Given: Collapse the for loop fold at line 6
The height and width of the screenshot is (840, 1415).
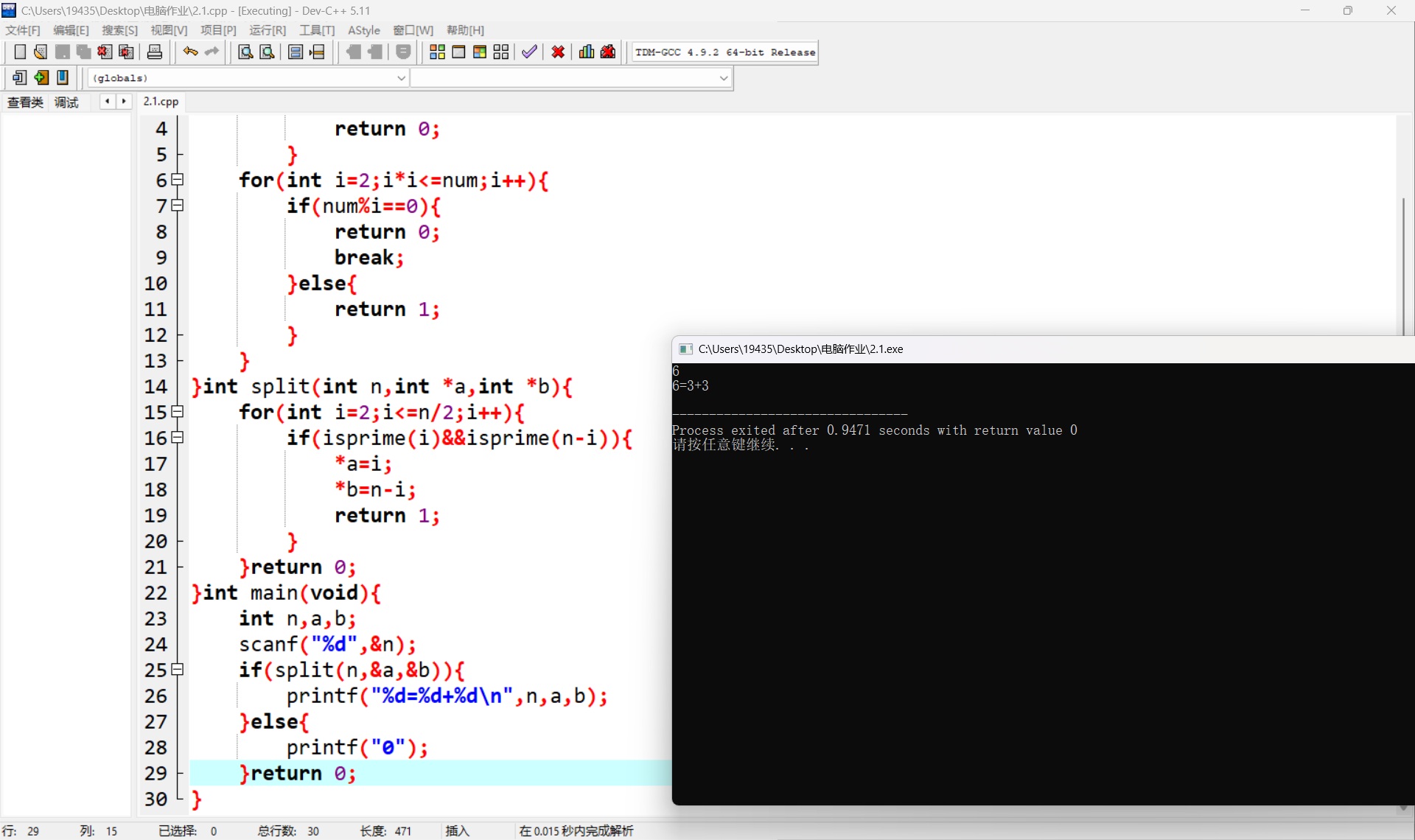Looking at the screenshot, I should click(177, 180).
